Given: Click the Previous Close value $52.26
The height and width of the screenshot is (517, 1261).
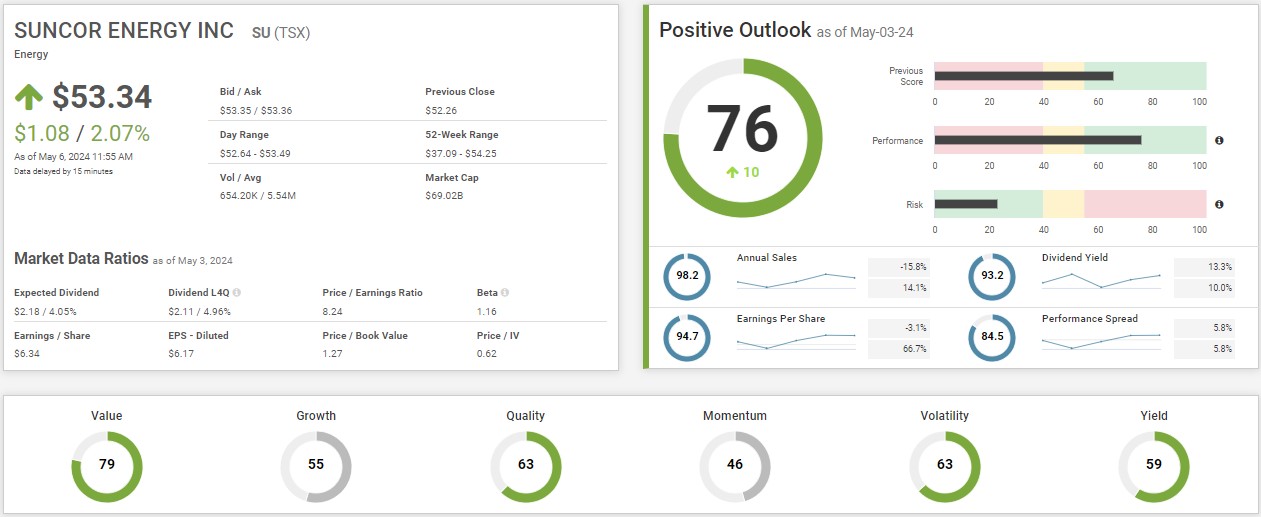Looking at the screenshot, I should (x=441, y=111).
